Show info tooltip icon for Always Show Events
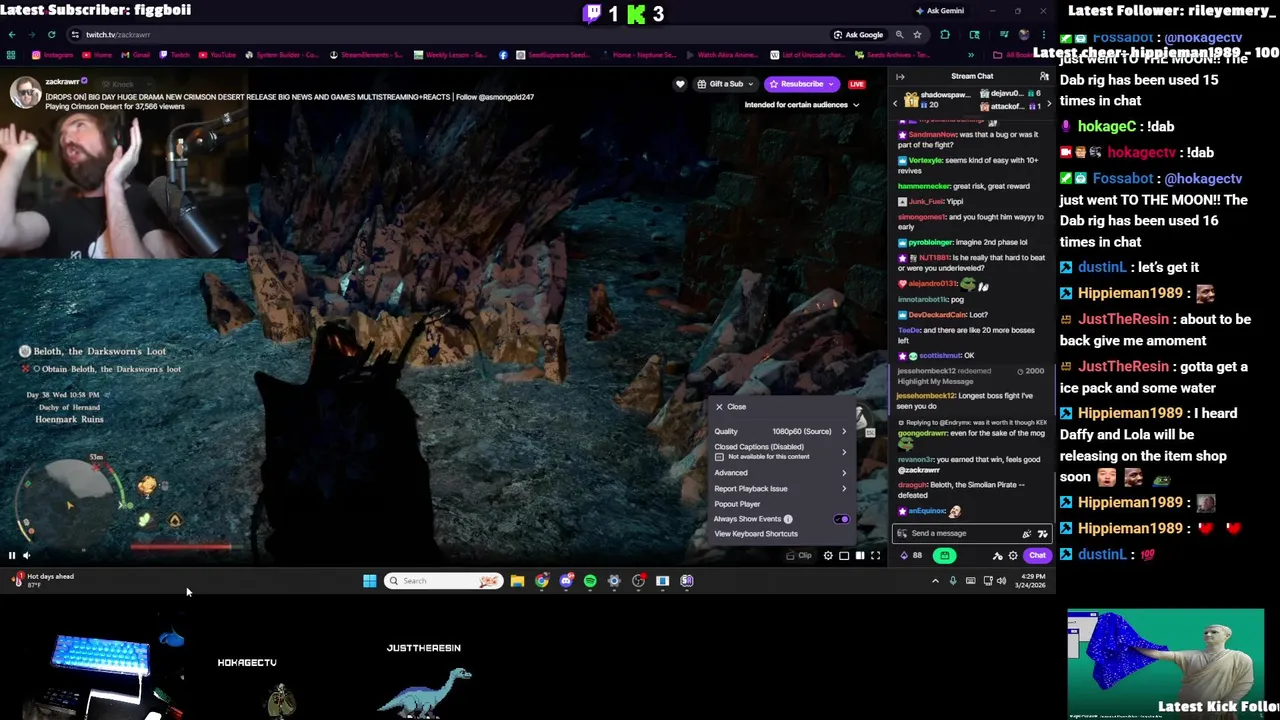Screen dimensions: 1280x720 point(788,519)
